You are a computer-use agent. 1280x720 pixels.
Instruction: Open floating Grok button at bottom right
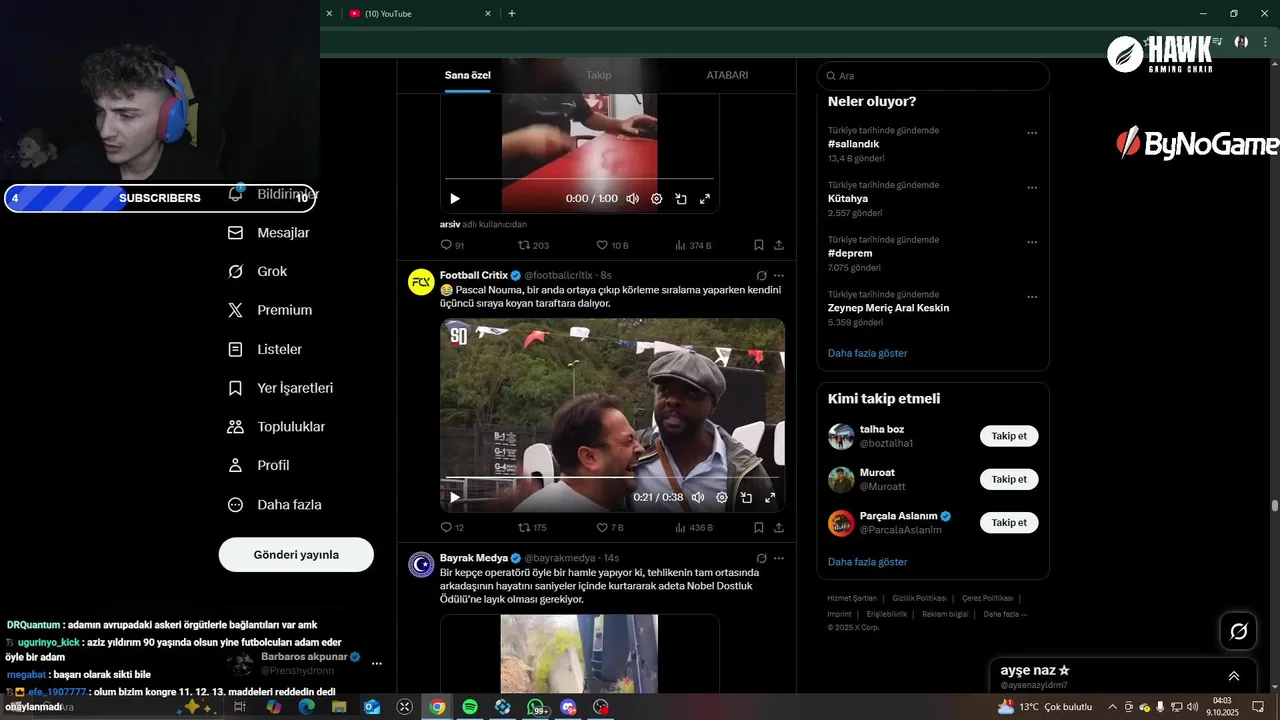click(x=1239, y=631)
